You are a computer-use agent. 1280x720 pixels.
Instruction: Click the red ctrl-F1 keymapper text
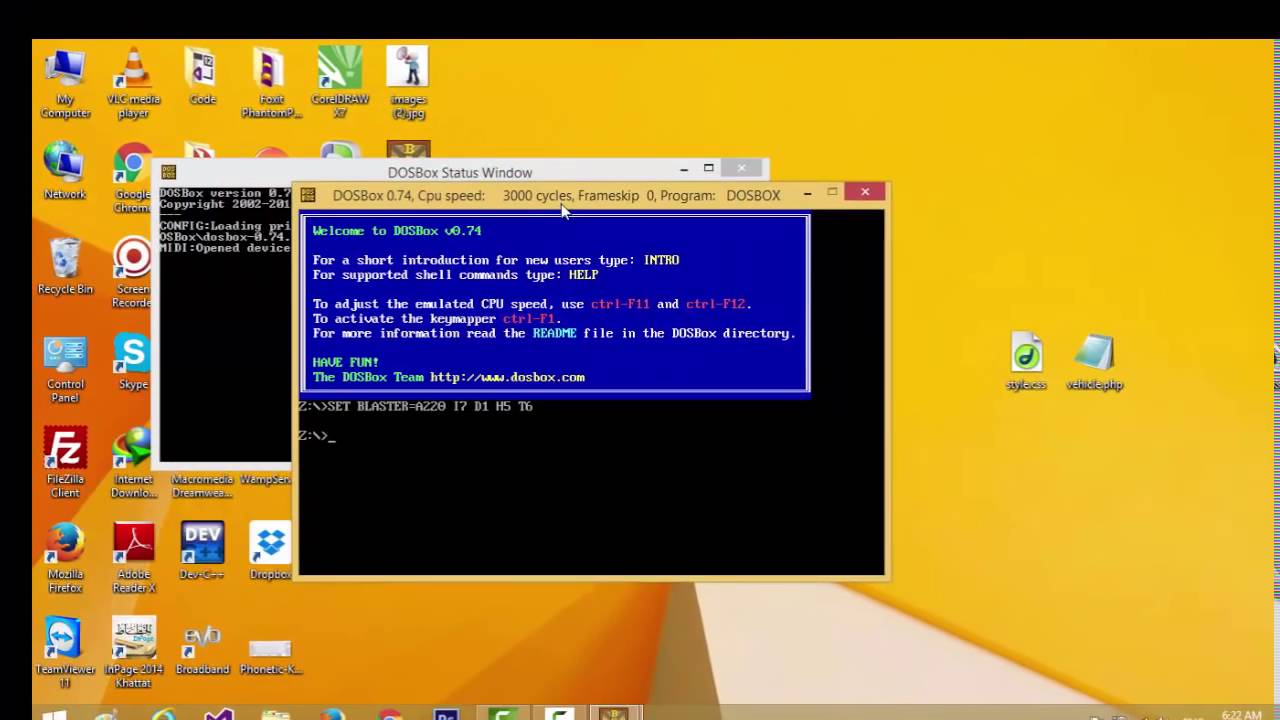(529, 319)
